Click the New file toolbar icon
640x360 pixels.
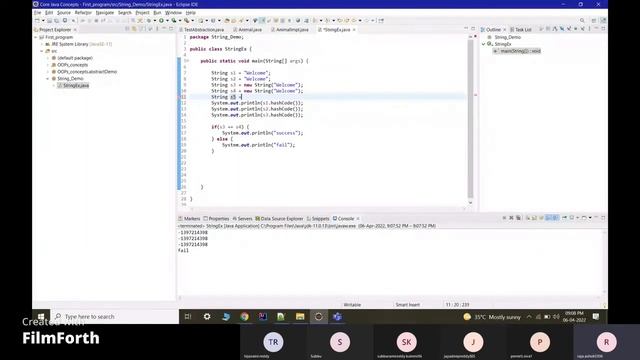coord(37,20)
